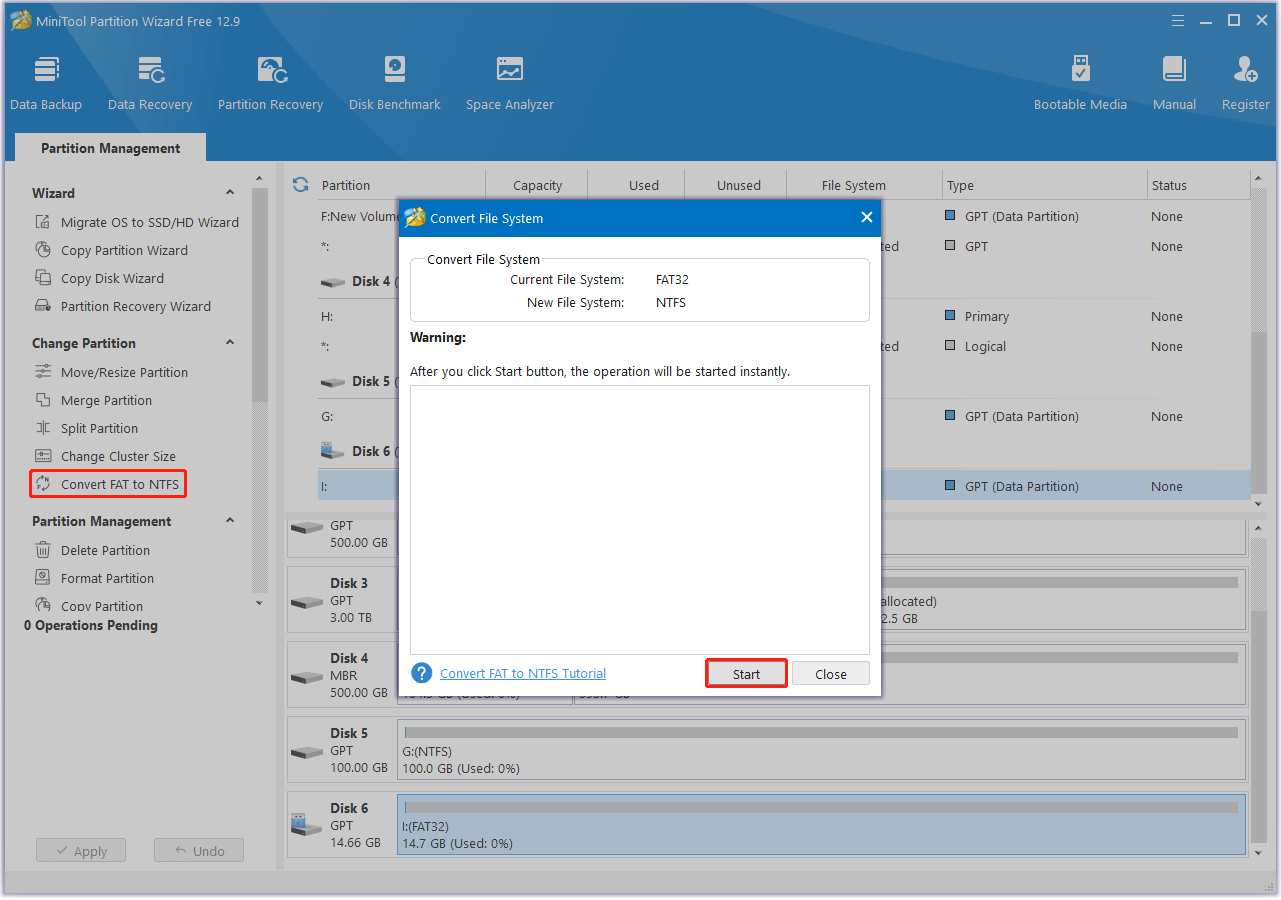Select G:(NTFS) partition bar on Disk 5
1281x900 pixels.
pos(821,750)
